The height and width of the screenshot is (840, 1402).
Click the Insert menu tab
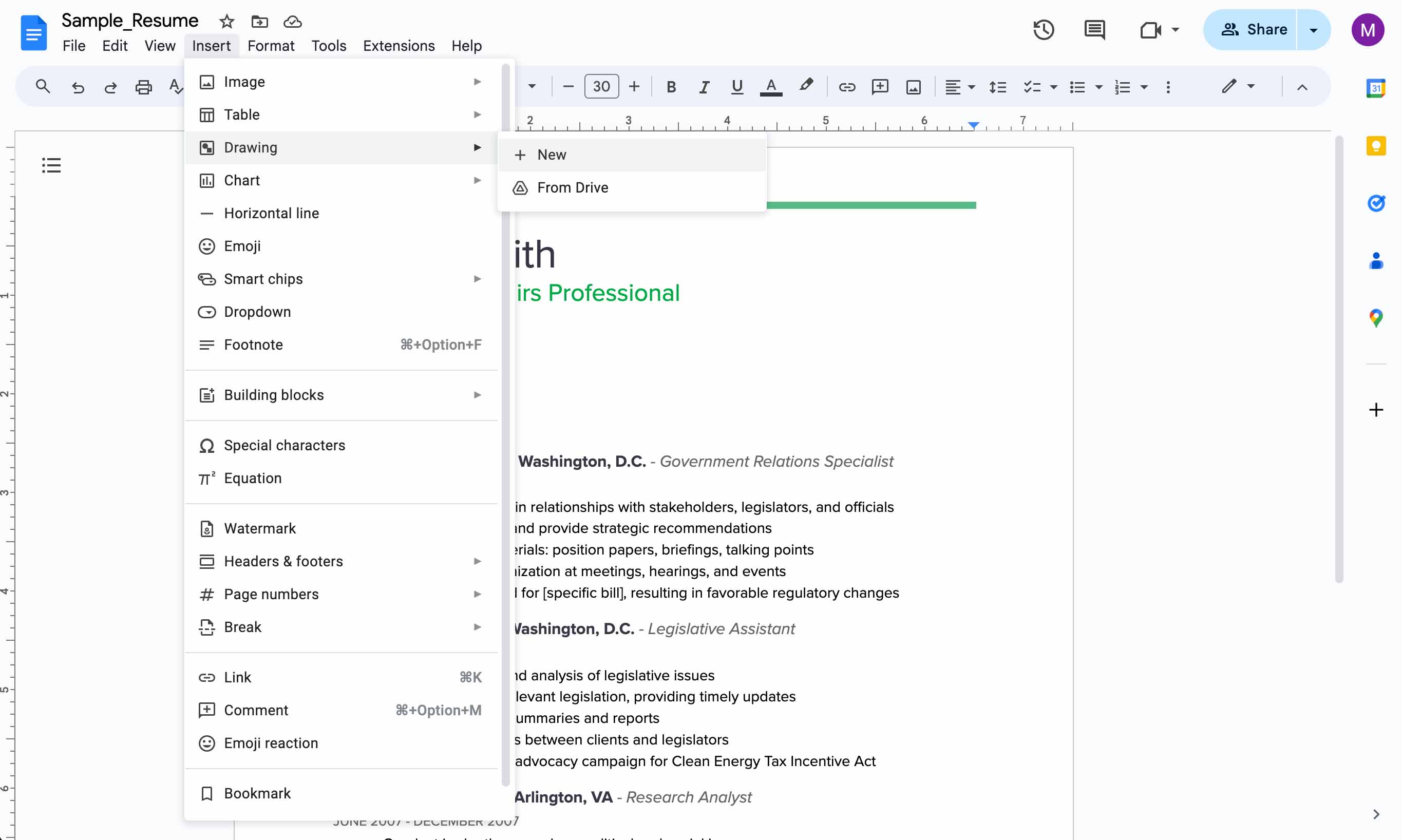click(211, 45)
